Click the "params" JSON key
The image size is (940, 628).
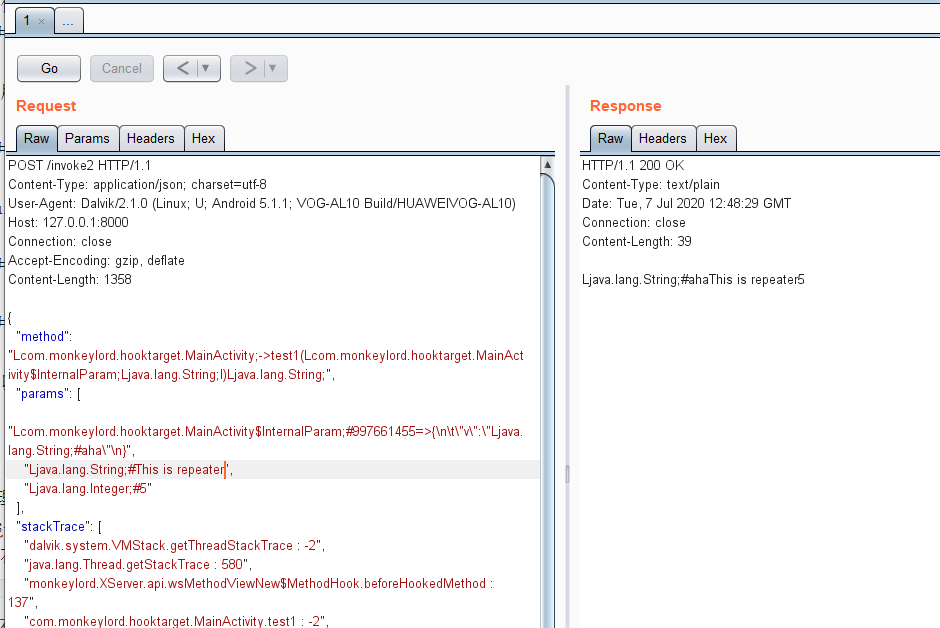click(43, 394)
